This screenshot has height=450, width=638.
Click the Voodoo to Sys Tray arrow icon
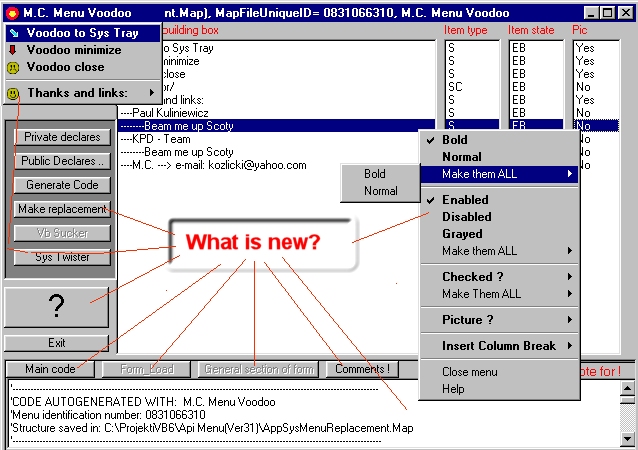[13, 32]
